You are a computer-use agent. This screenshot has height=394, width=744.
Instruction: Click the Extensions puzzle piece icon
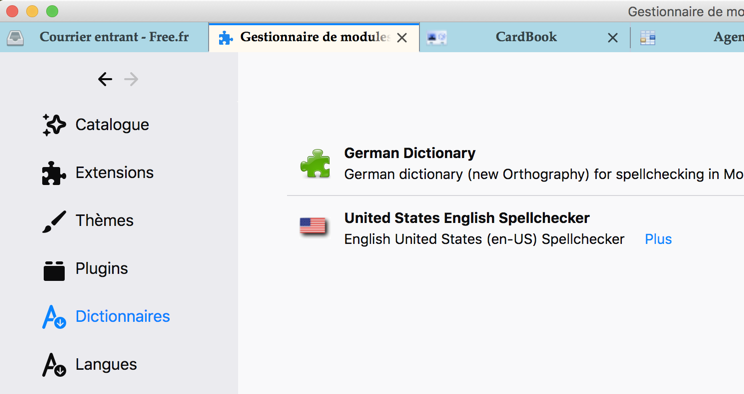pyautogui.click(x=54, y=173)
